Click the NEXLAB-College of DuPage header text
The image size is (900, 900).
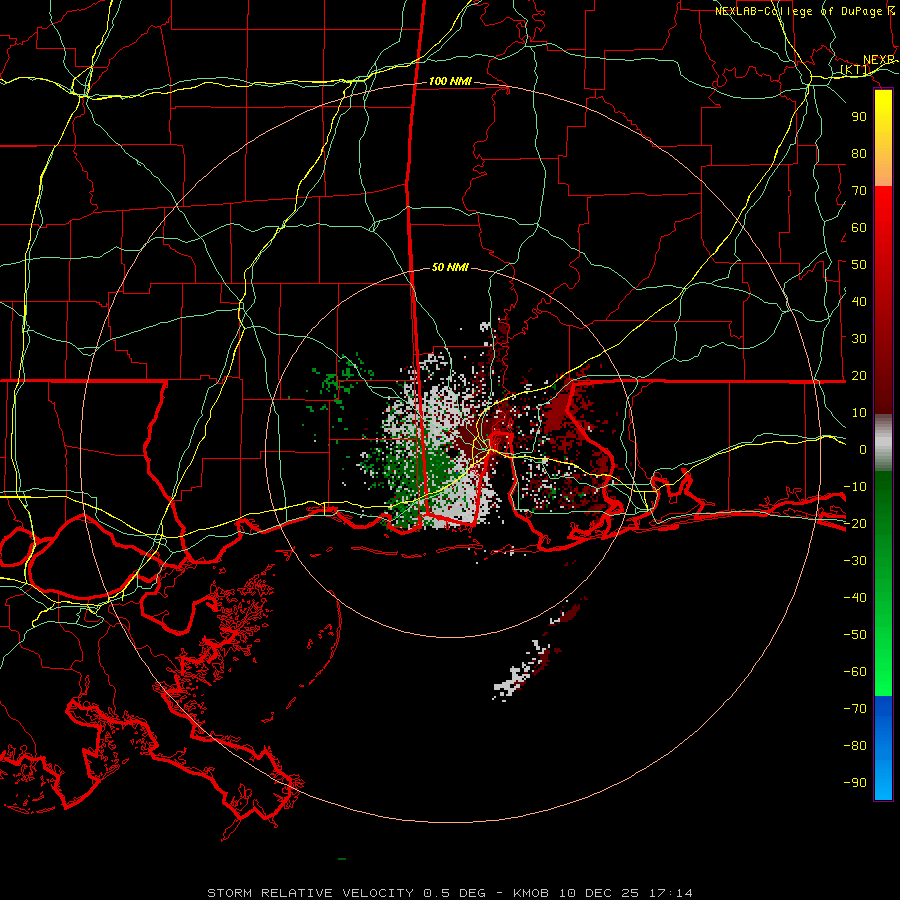pos(804,11)
